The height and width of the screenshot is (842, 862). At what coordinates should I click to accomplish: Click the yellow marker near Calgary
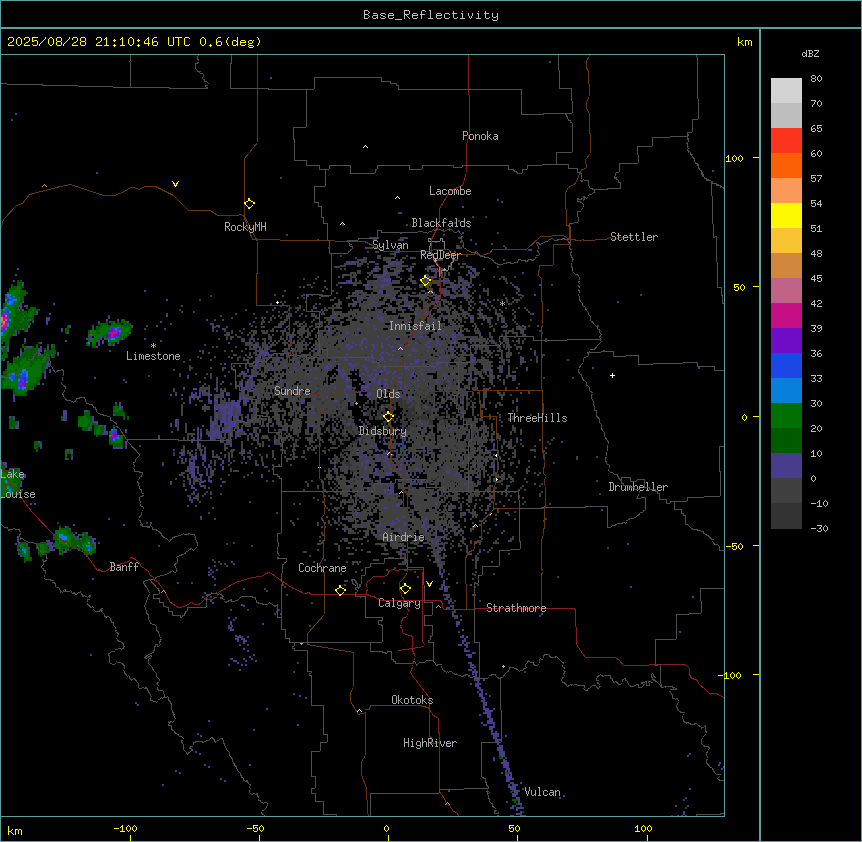pyautogui.click(x=405, y=589)
